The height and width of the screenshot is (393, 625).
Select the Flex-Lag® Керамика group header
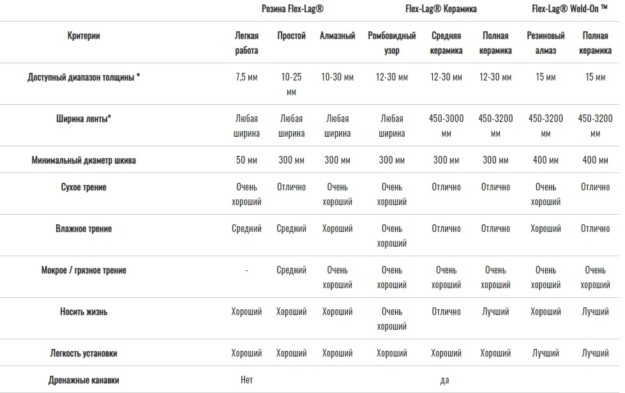(441, 9)
